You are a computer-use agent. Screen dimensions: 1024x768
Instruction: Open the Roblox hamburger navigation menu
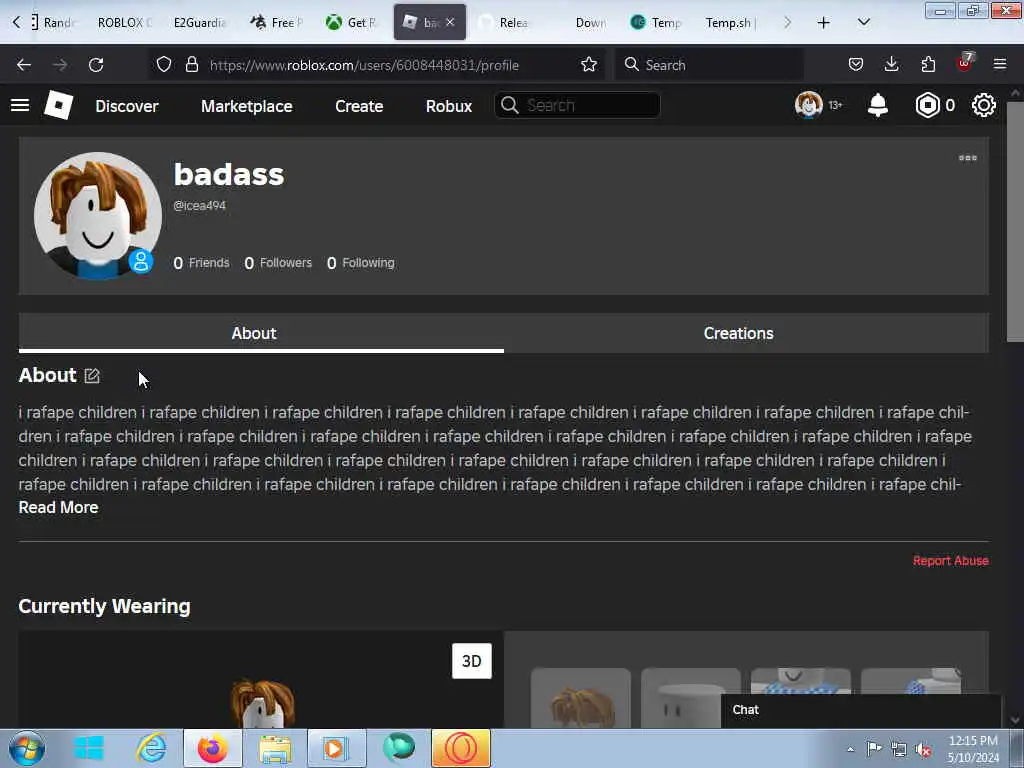[x=20, y=105]
